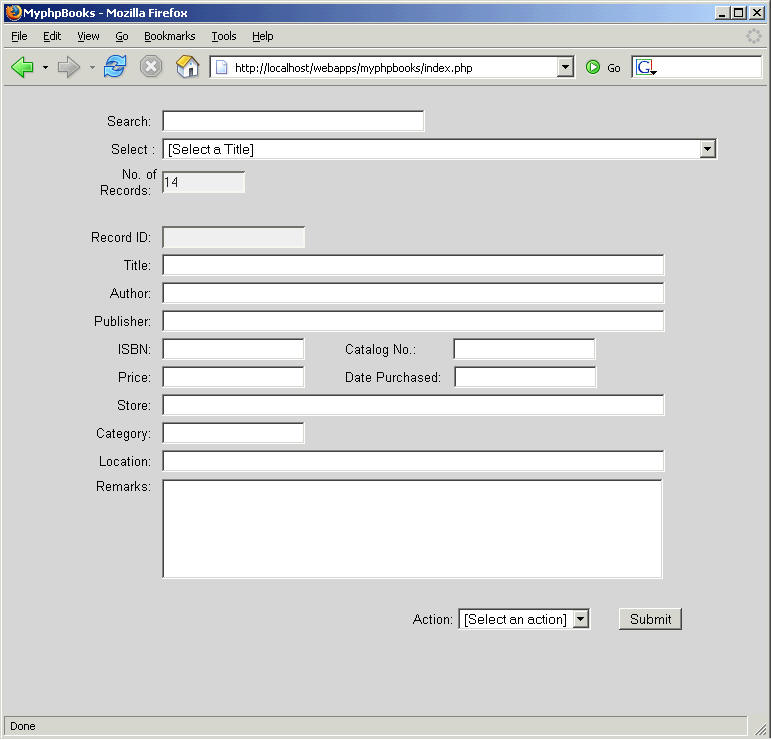771x740 pixels.
Task: Click the window resize grip icon
Action: coord(760,728)
